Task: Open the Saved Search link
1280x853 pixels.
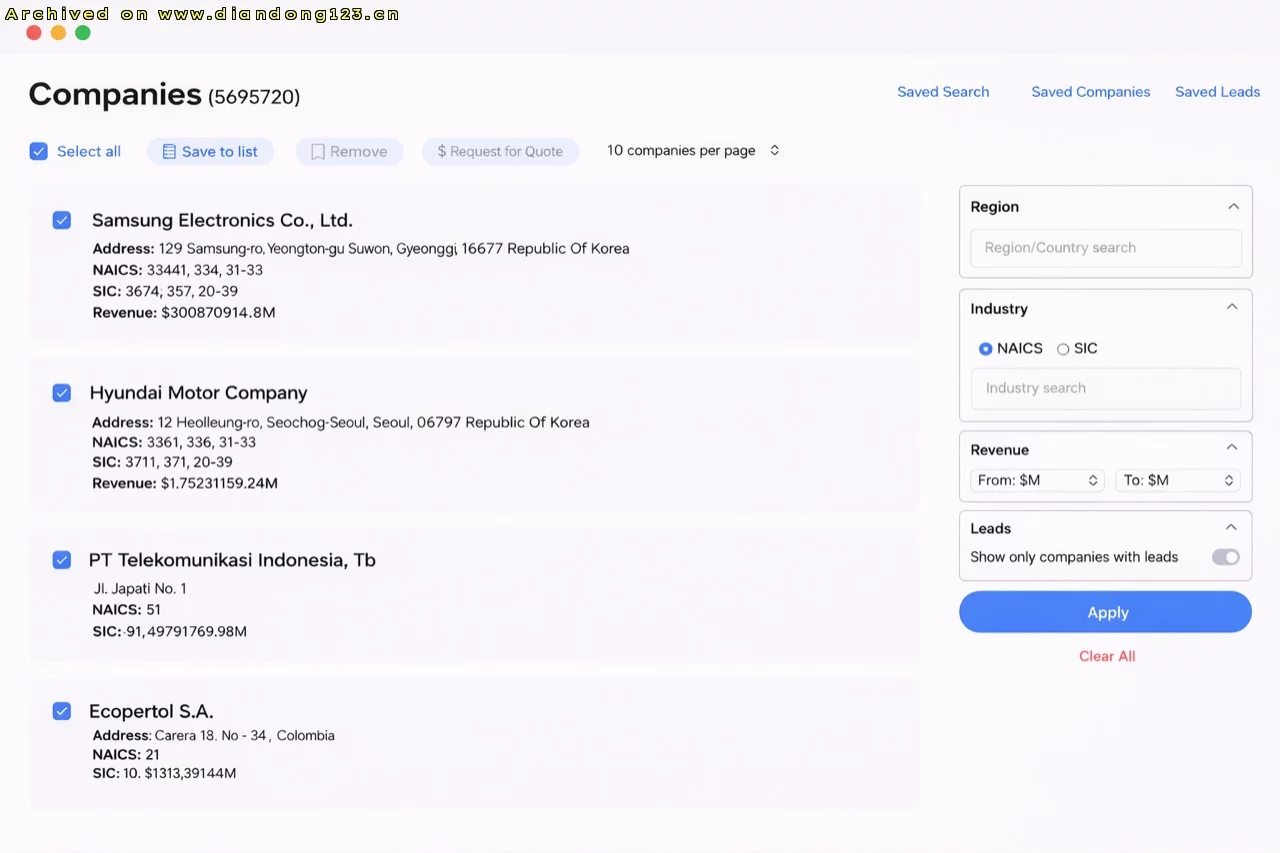Action: (943, 92)
